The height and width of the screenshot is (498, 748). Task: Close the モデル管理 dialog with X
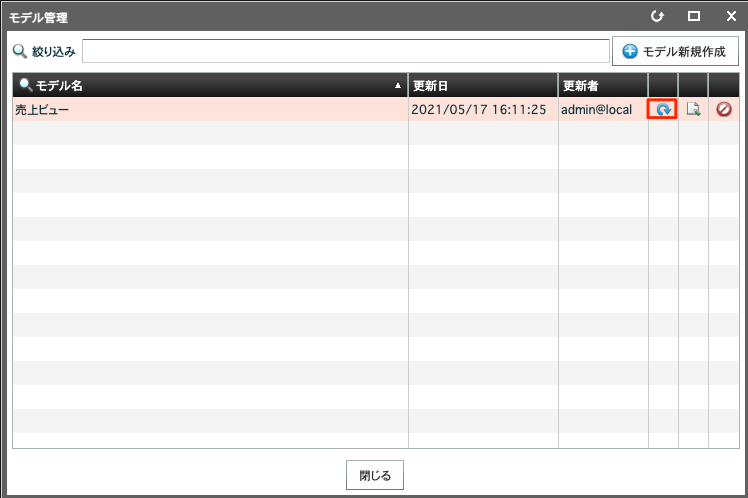coord(731,16)
